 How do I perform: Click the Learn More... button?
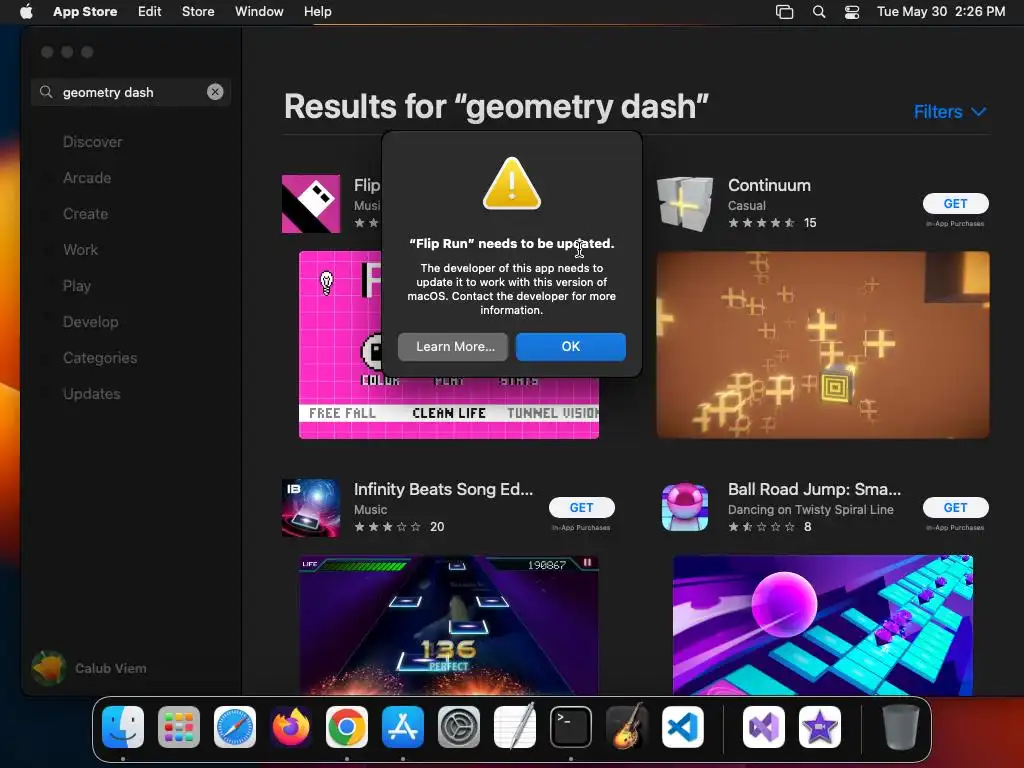click(x=453, y=346)
